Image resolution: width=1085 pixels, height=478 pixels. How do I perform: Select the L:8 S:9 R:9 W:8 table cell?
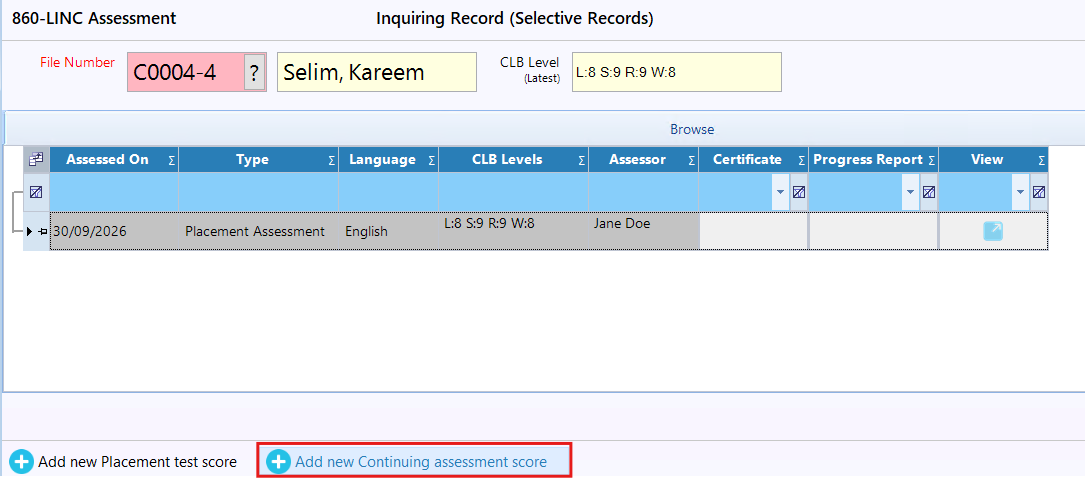[x=513, y=232]
